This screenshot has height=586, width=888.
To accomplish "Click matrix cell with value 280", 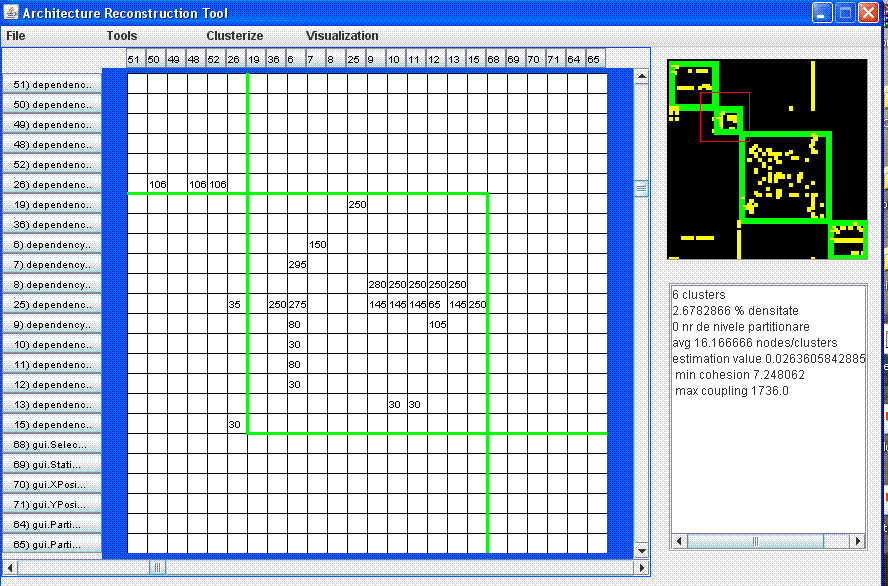I will coord(377,285).
